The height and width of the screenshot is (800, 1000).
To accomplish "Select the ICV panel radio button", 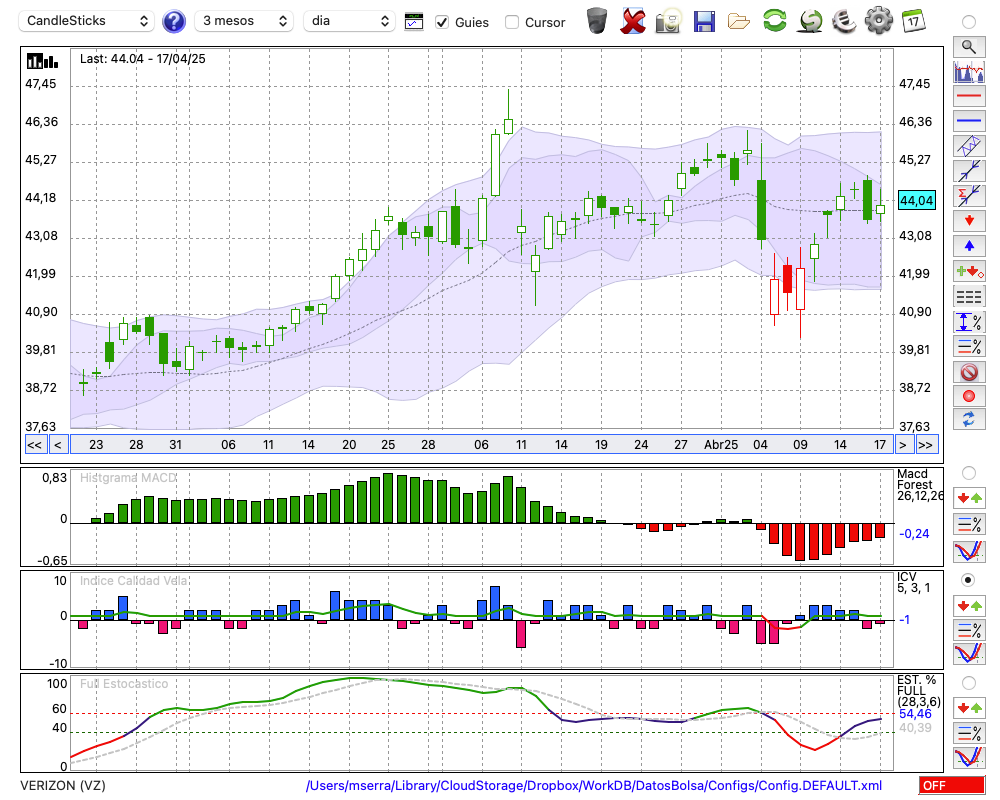I will point(969,580).
